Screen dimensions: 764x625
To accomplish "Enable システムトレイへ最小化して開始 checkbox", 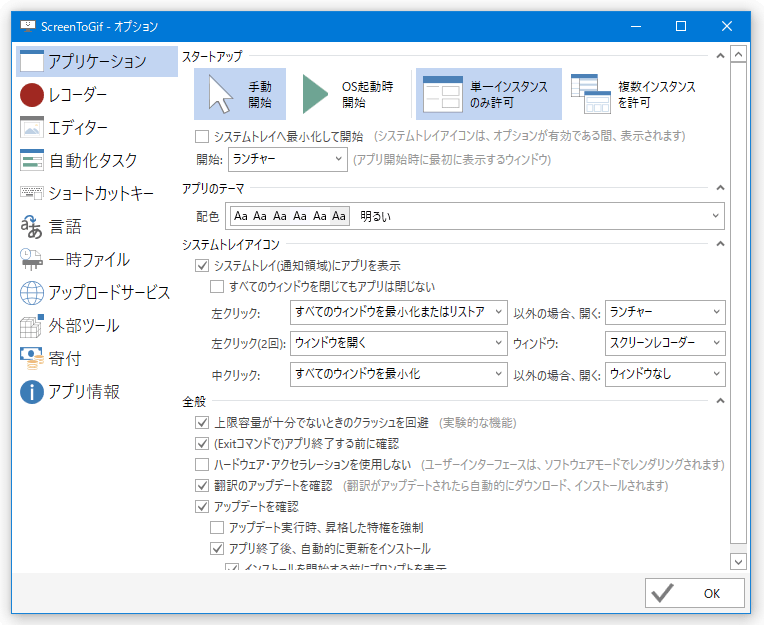I will 202,136.
